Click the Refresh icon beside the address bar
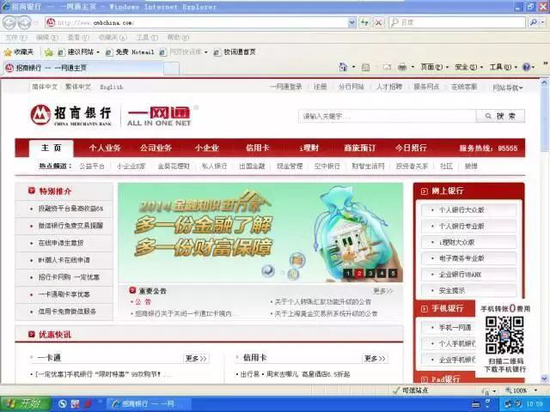Viewport: 550px width, 412px height. [x=365, y=23]
